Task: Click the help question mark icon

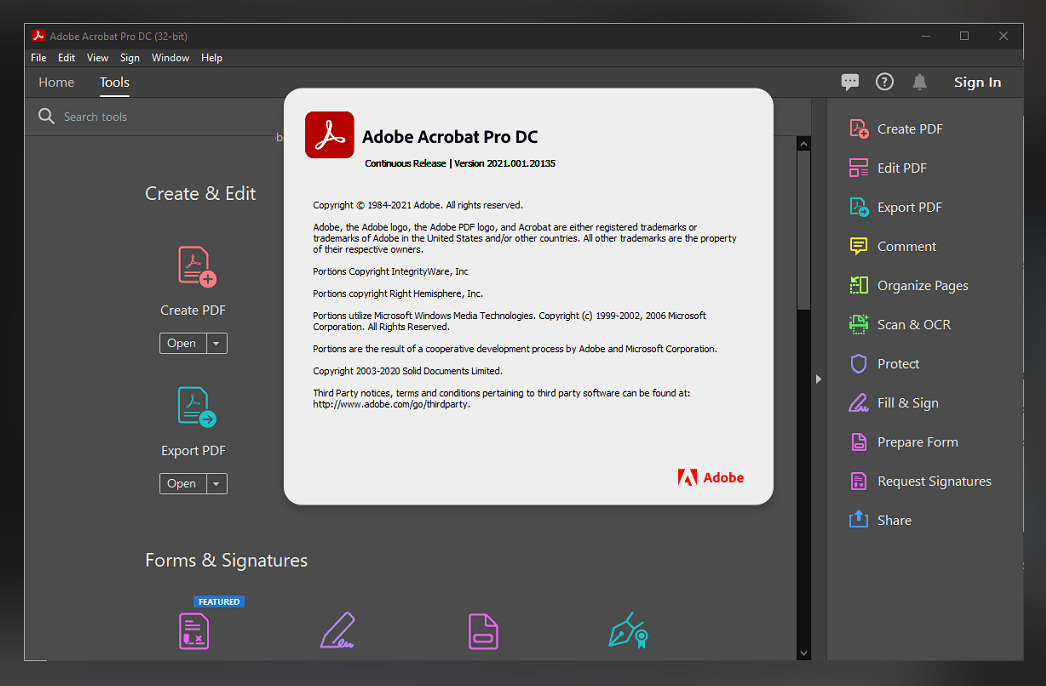Action: (884, 82)
